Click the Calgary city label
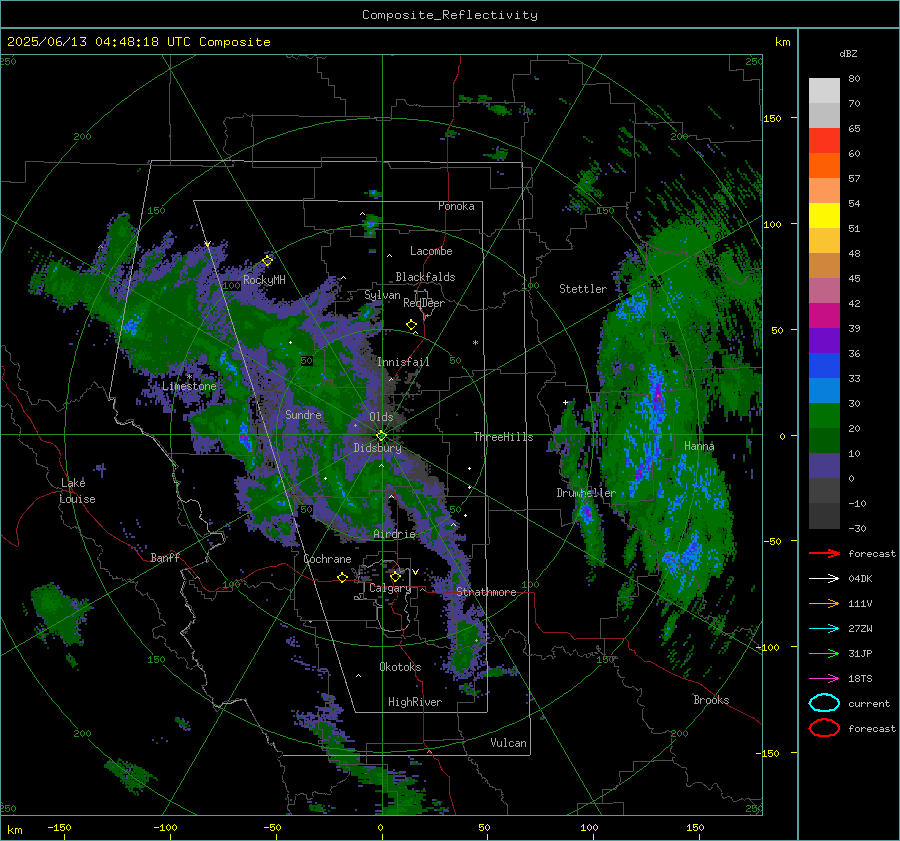The height and width of the screenshot is (841, 900). coord(390,588)
